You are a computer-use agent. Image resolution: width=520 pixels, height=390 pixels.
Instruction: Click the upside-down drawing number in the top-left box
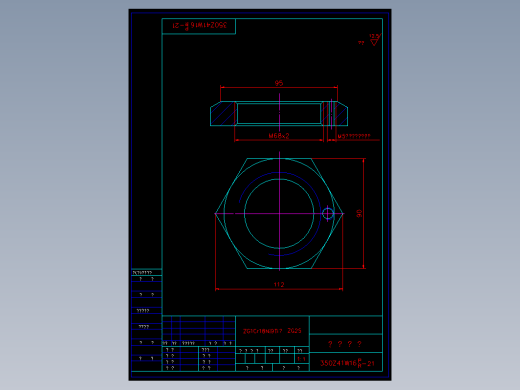199,26
